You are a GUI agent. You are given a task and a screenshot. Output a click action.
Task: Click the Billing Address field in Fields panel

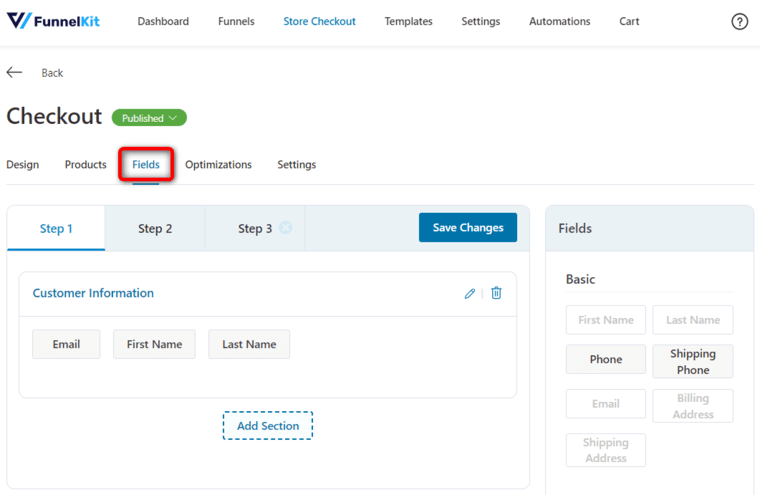tap(693, 406)
